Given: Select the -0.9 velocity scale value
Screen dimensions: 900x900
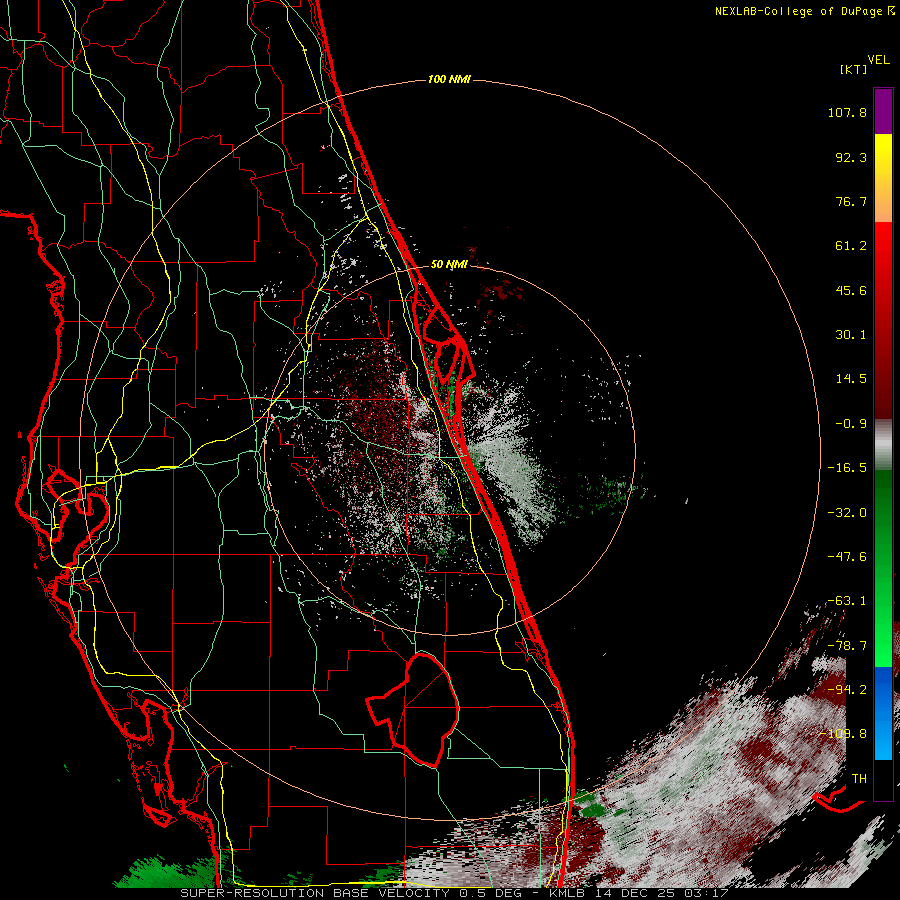Looking at the screenshot, I should (851, 424).
